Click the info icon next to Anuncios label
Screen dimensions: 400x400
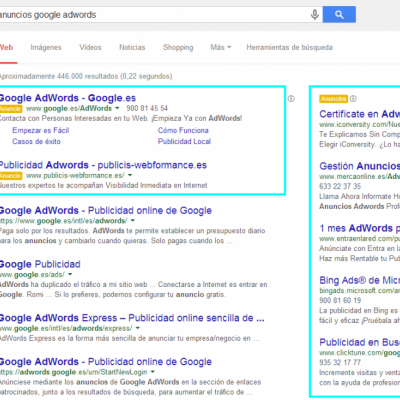[353, 99]
